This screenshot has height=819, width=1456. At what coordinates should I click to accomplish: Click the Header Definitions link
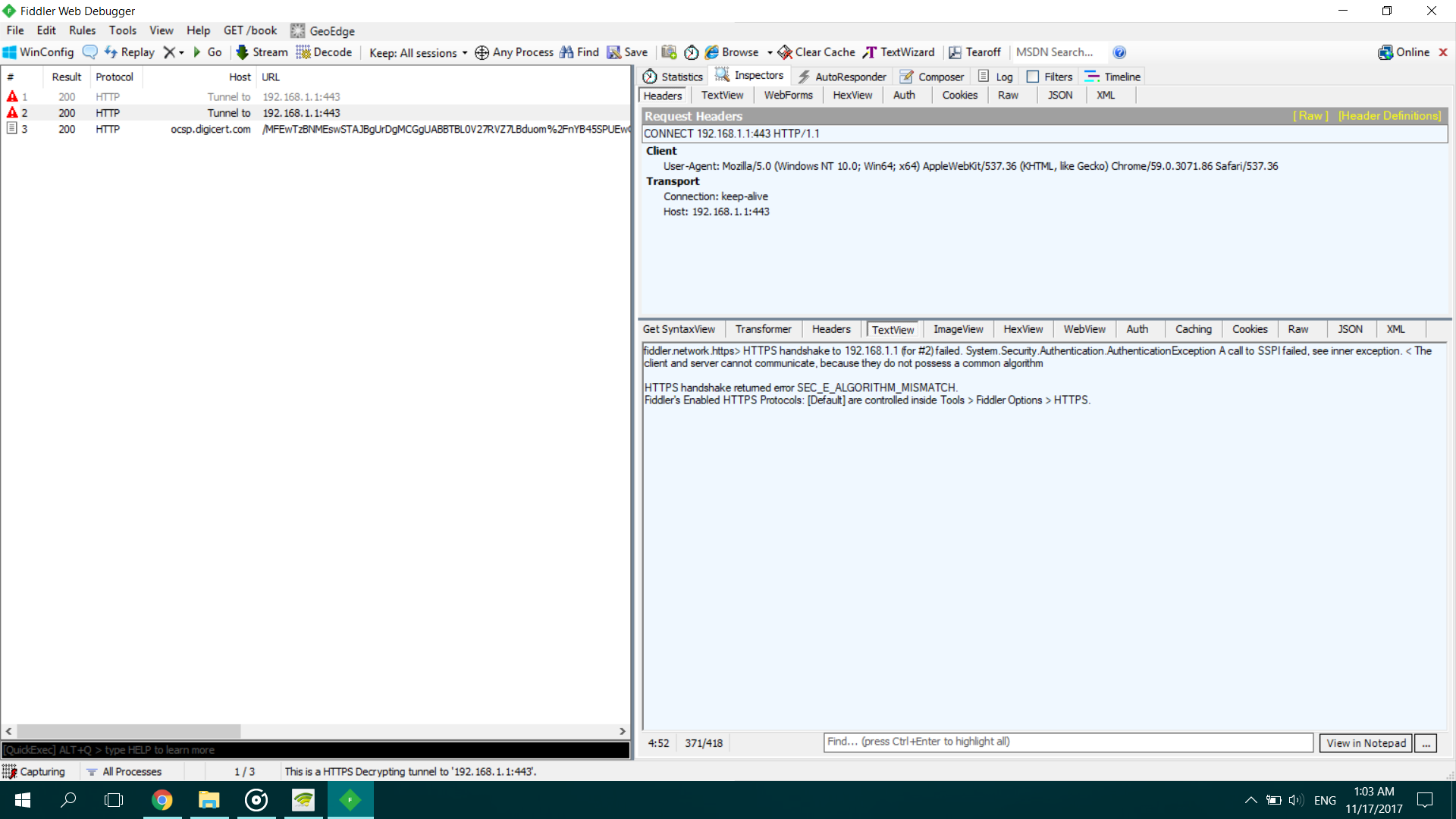tap(1389, 115)
